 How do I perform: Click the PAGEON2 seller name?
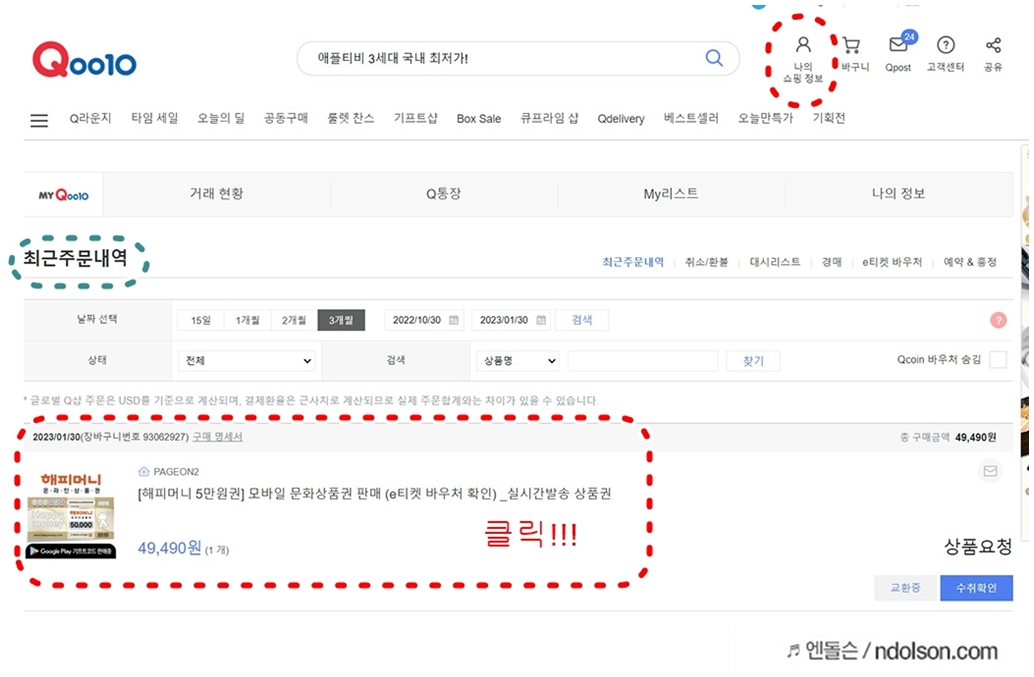pyautogui.click(x=176, y=471)
